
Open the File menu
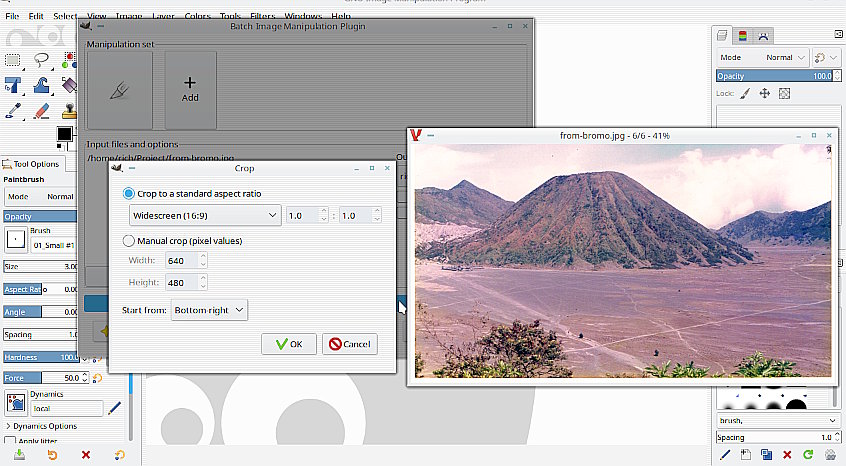click(x=12, y=16)
